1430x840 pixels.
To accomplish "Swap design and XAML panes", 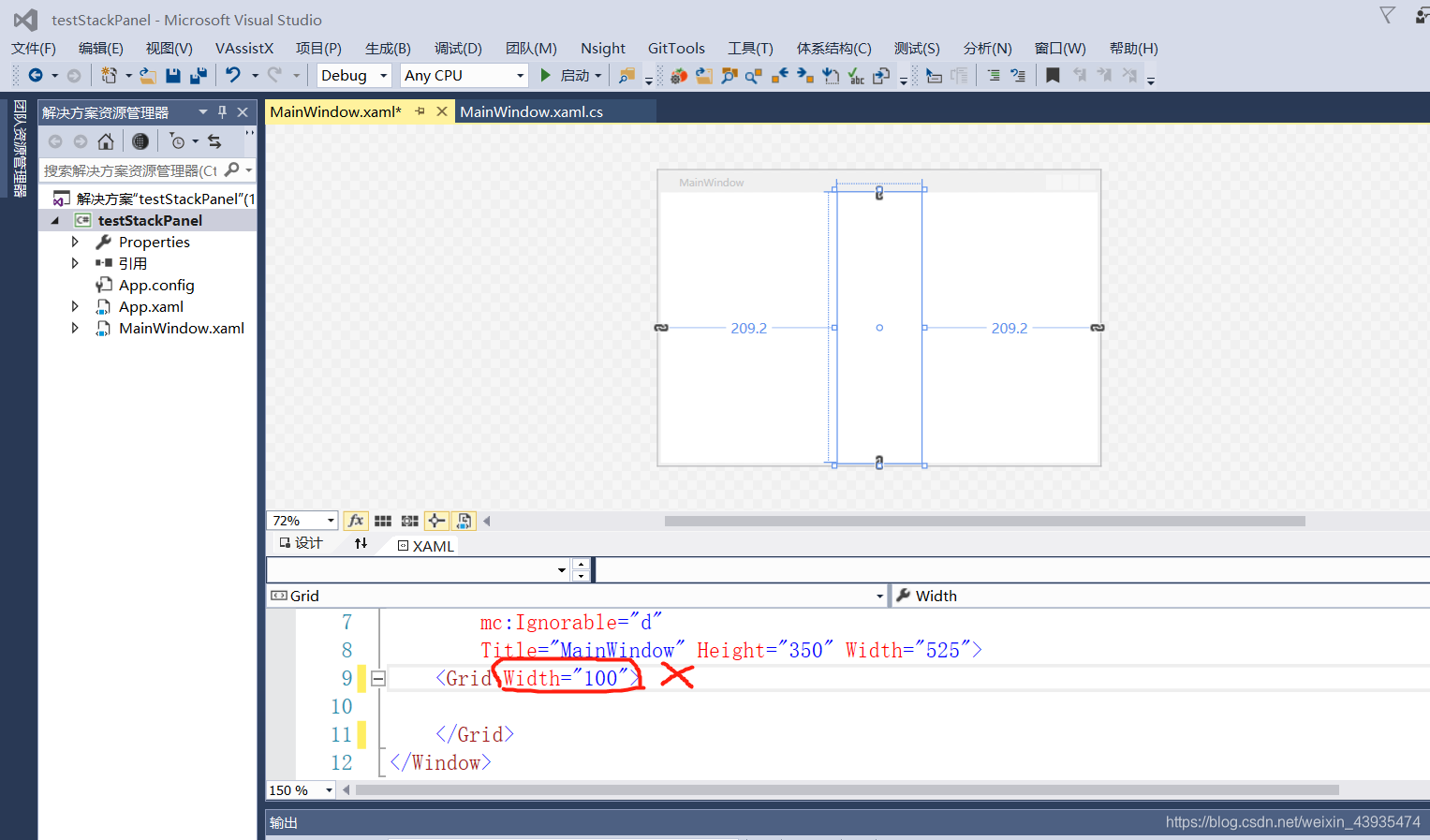I will [x=361, y=543].
